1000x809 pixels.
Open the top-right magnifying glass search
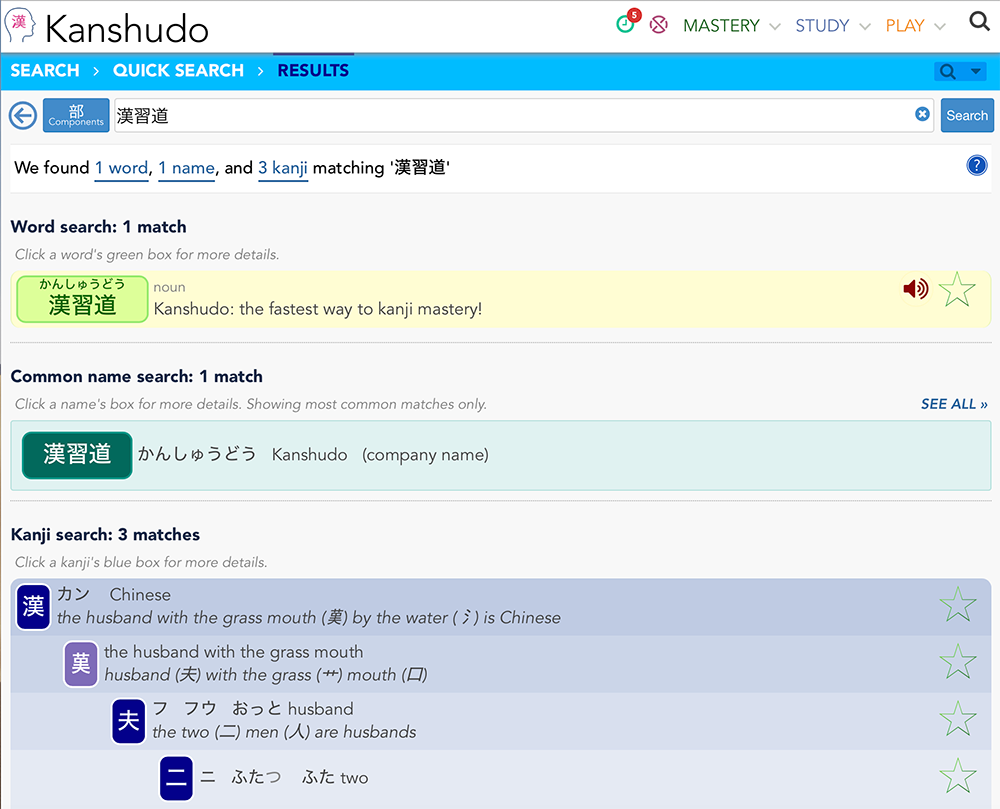(979, 22)
